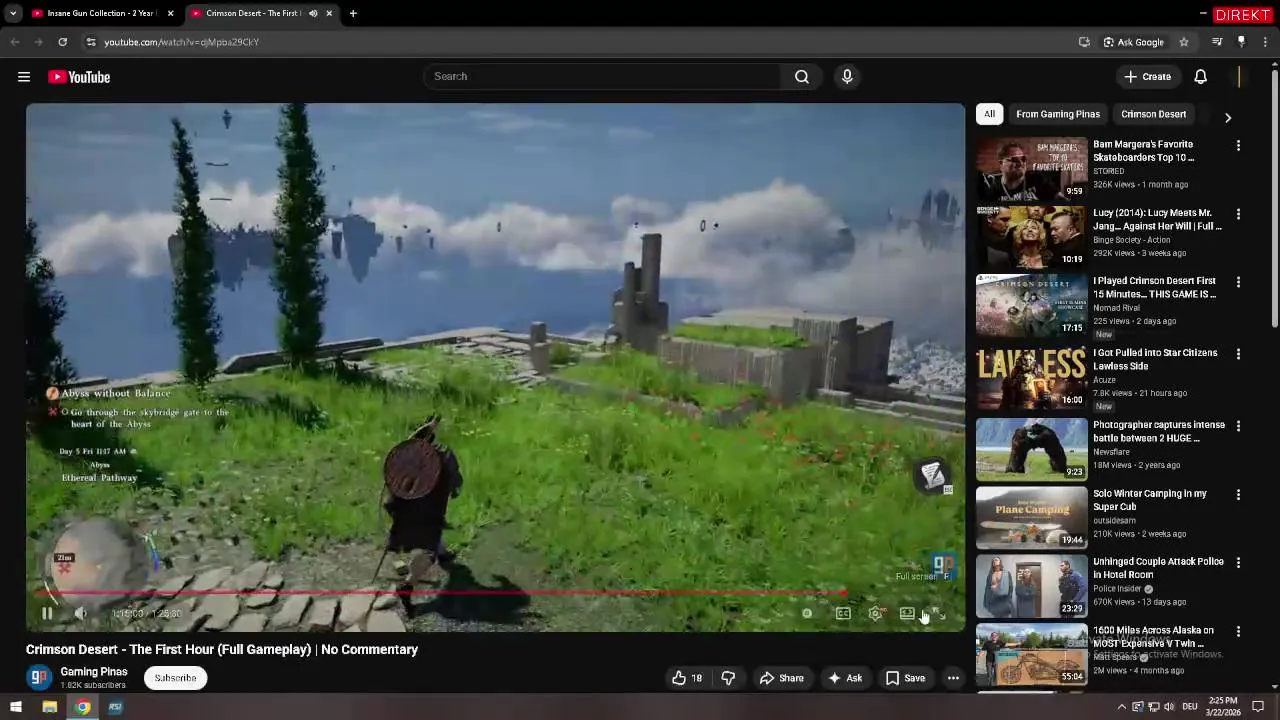
Task: Switch to Insane Gun Collection tab
Action: pyautogui.click(x=100, y=13)
